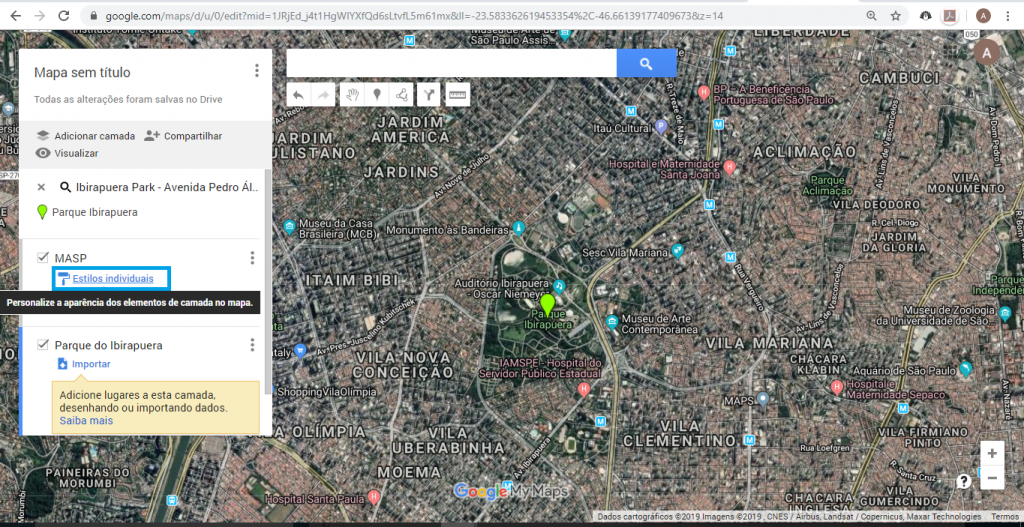Click the PDF extension icon
The height and width of the screenshot is (527, 1024).
(950, 16)
